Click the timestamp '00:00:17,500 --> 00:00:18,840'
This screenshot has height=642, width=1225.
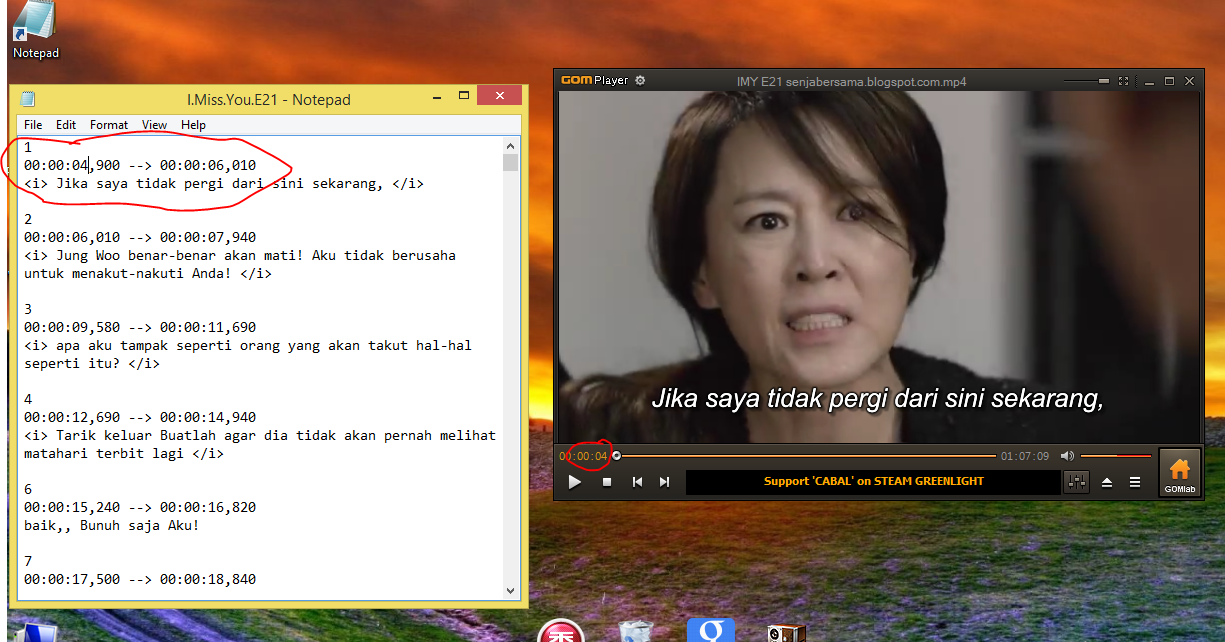click(x=140, y=579)
